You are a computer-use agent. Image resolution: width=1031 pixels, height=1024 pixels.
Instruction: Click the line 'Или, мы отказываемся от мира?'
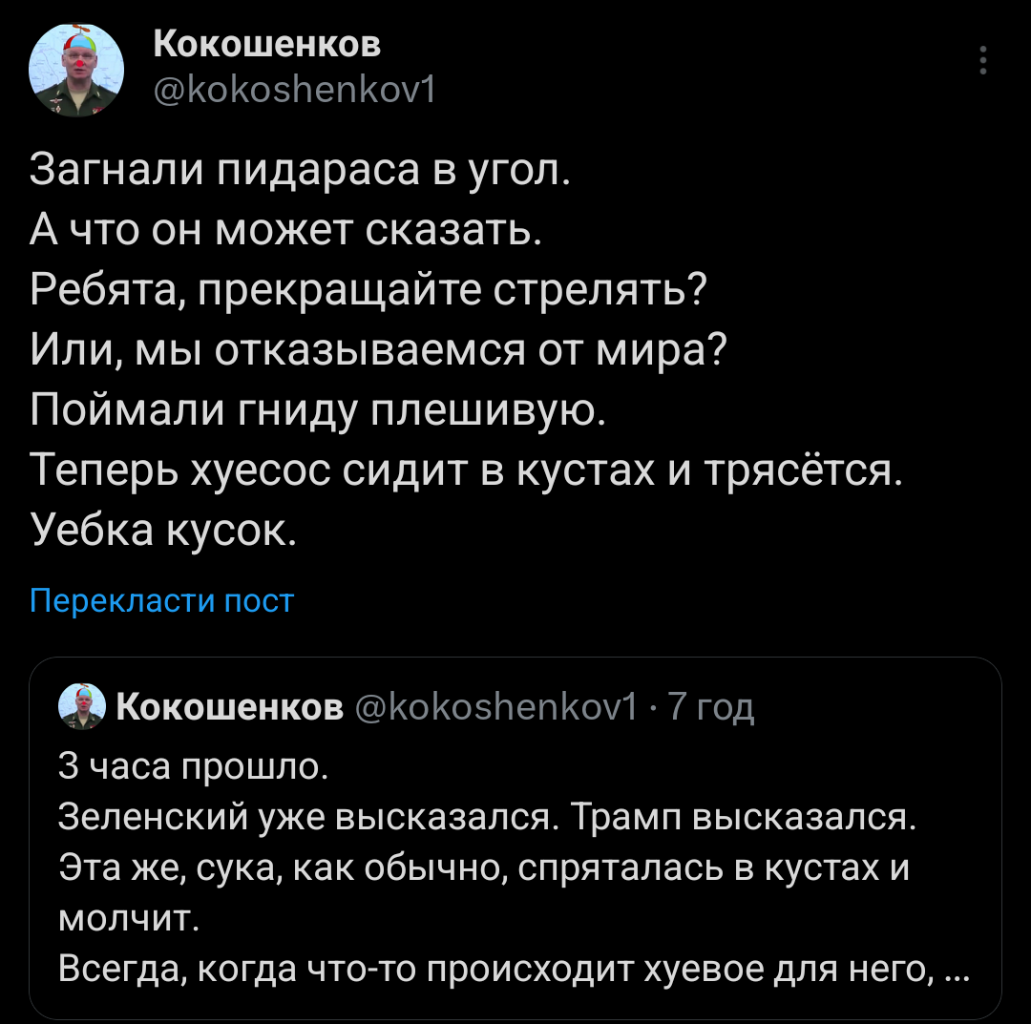[378, 351]
